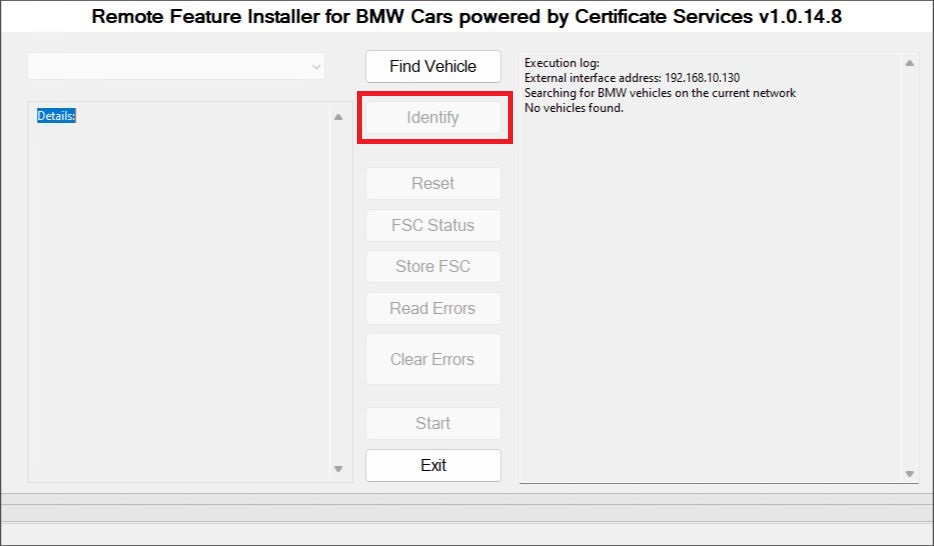Viewport: 934px width, 546px height.
Task: Click the Find Vehicle button
Action: click(x=433, y=66)
